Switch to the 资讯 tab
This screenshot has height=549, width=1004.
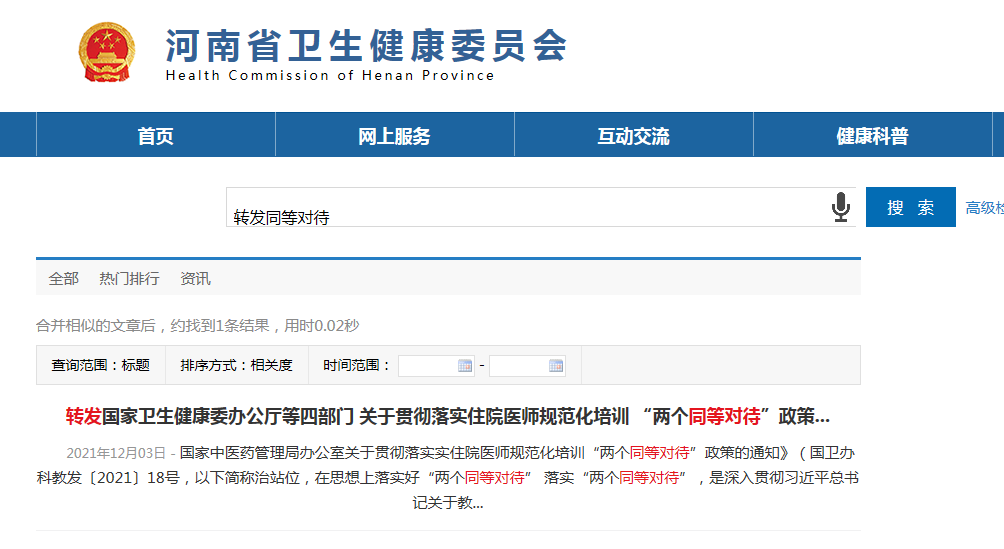[x=195, y=279]
